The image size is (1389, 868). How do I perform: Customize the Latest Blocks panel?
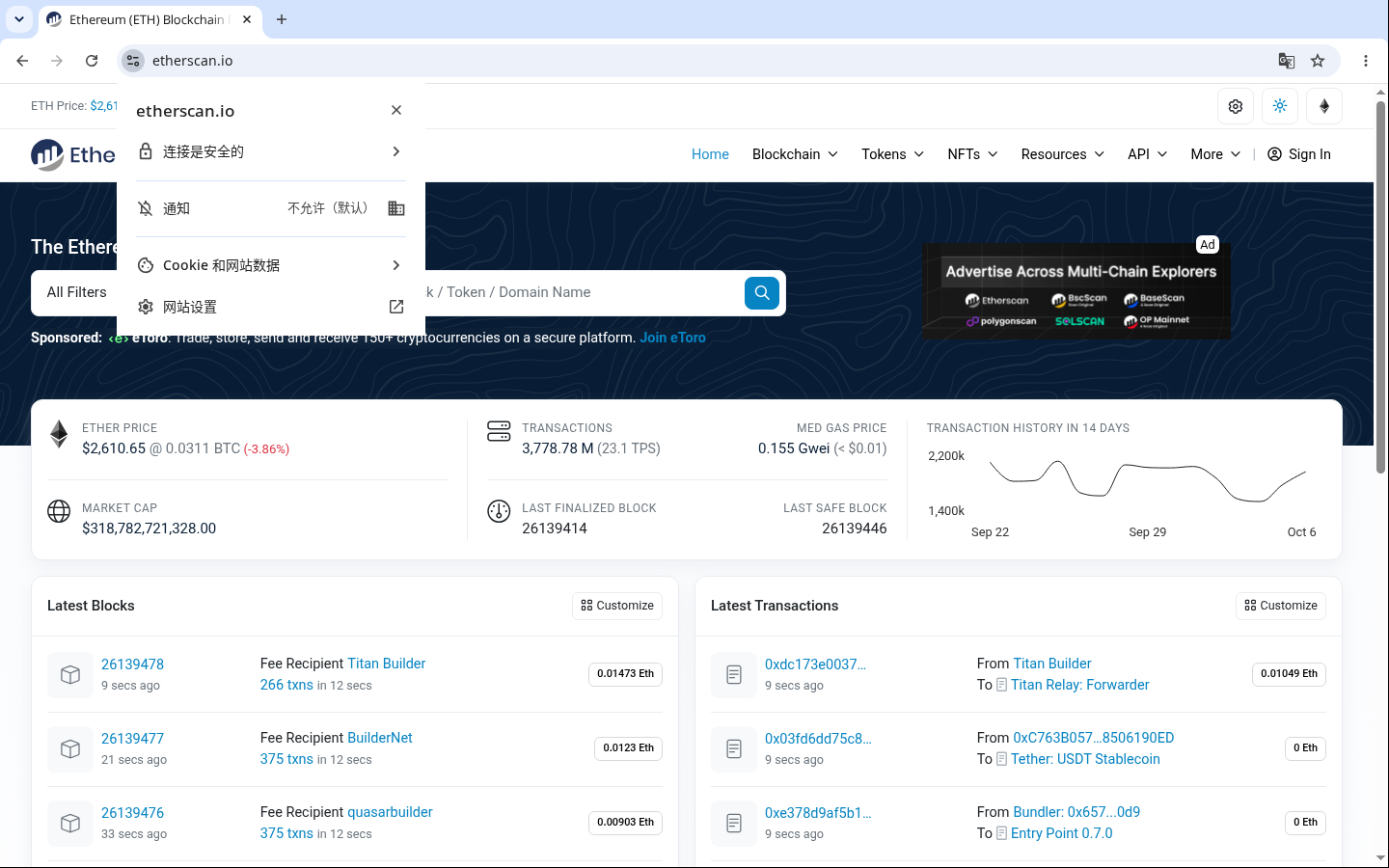point(617,606)
